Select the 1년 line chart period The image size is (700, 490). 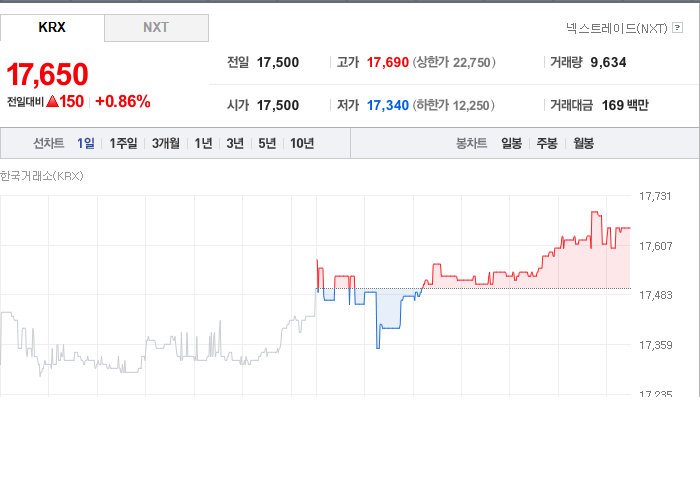coord(203,143)
